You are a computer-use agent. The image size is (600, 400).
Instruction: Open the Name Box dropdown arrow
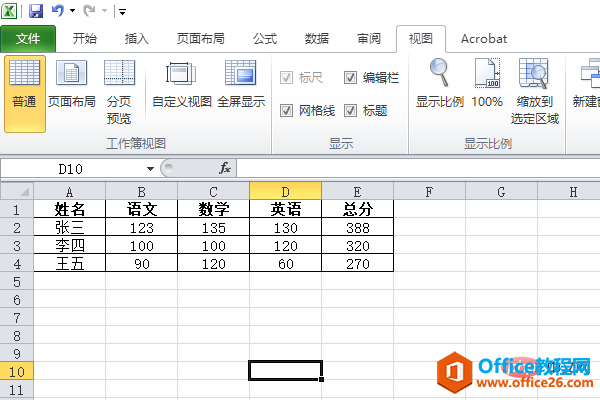tap(150, 169)
